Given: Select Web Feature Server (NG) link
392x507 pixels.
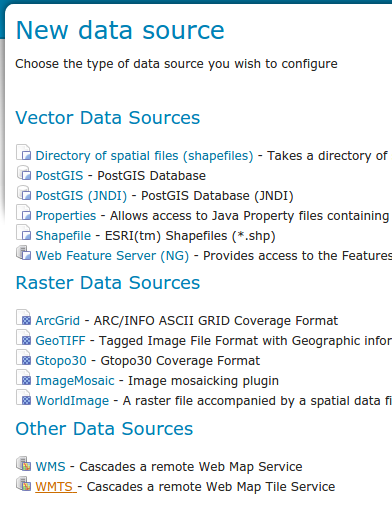Looking at the screenshot, I should (112, 256).
